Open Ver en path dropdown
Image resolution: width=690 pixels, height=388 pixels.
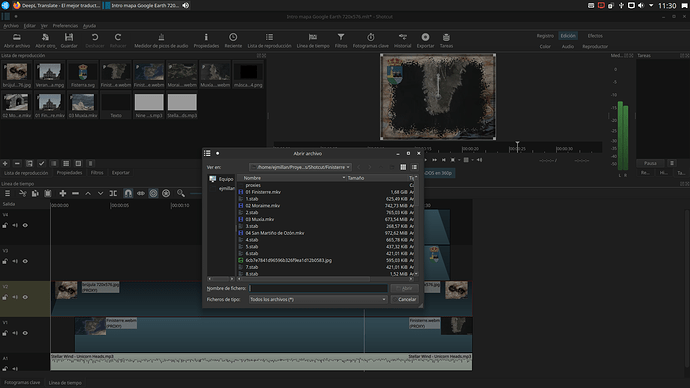click(x=300, y=167)
